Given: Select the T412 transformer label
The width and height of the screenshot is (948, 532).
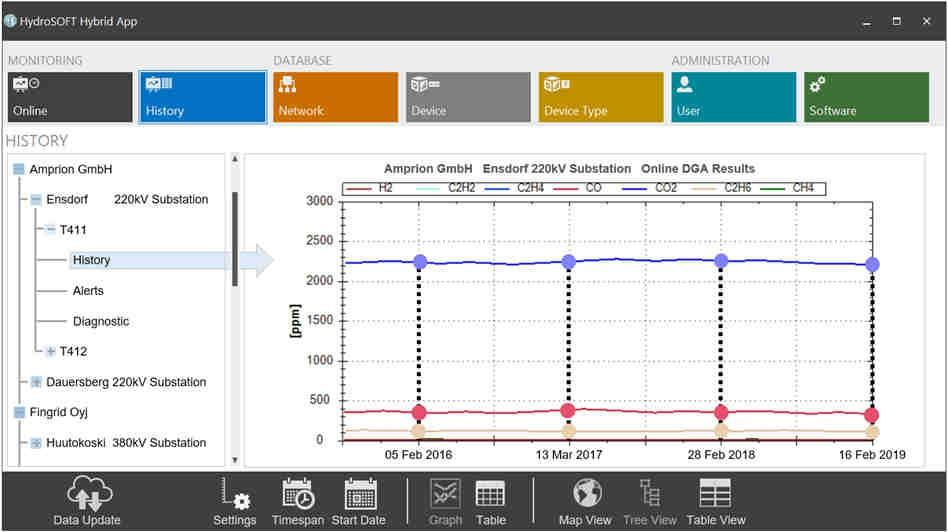Looking at the screenshot, I should click(73, 351).
